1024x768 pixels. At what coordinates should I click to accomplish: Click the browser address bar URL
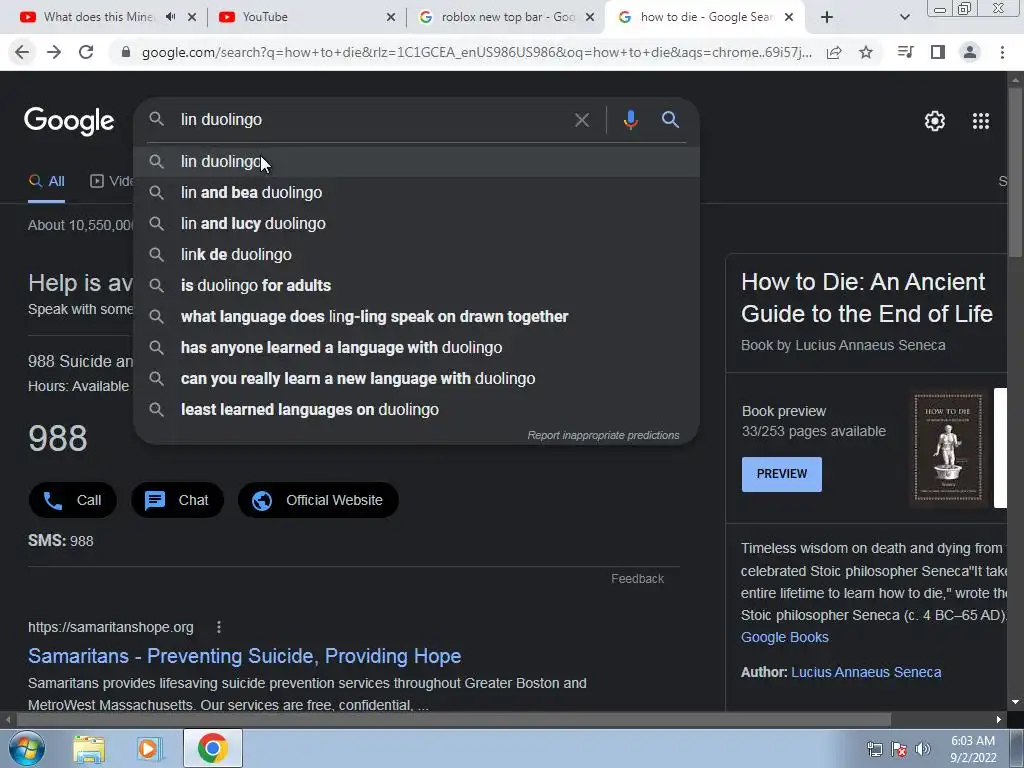(477, 53)
